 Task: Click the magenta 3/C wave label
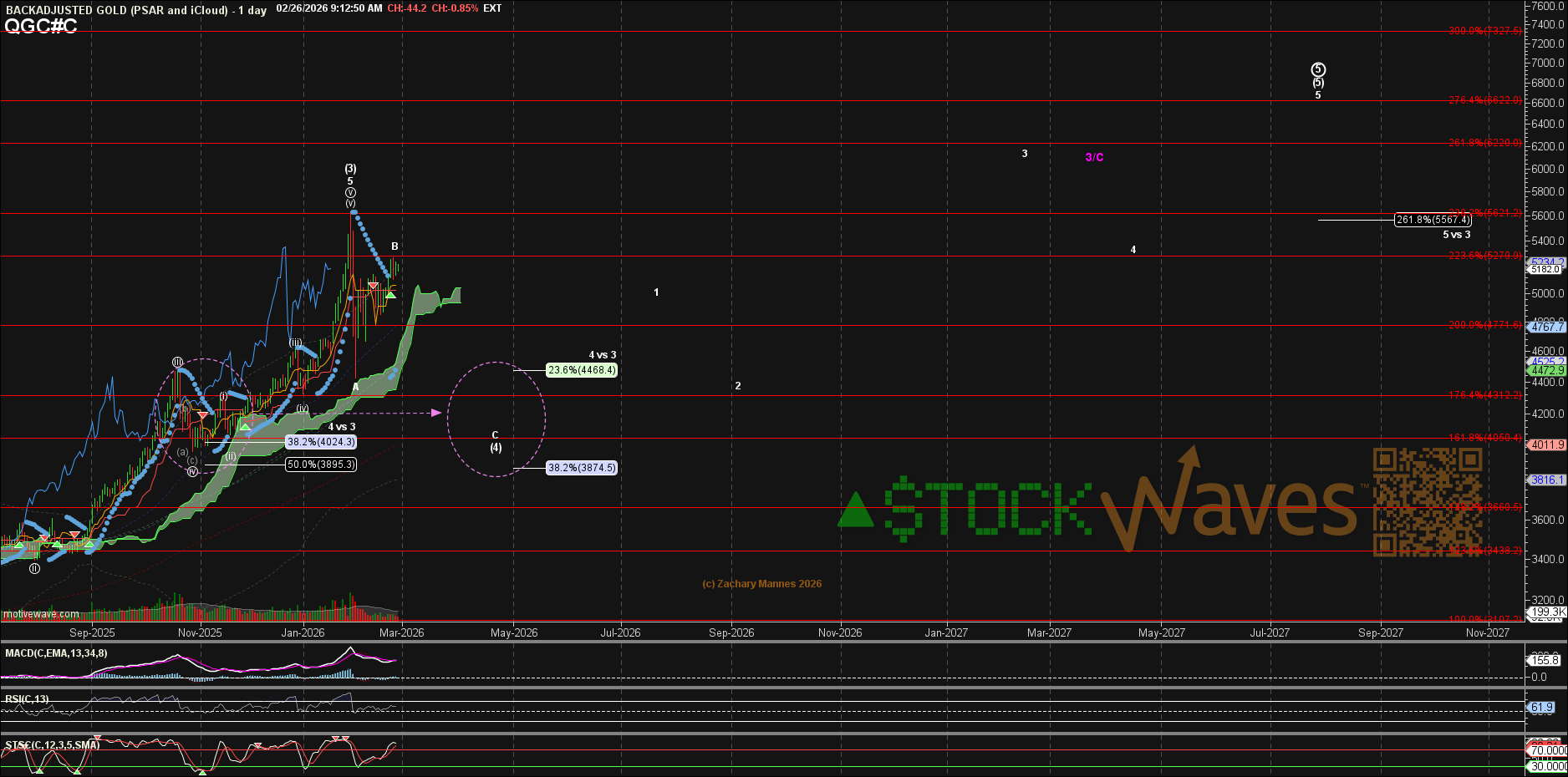tap(1094, 157)
